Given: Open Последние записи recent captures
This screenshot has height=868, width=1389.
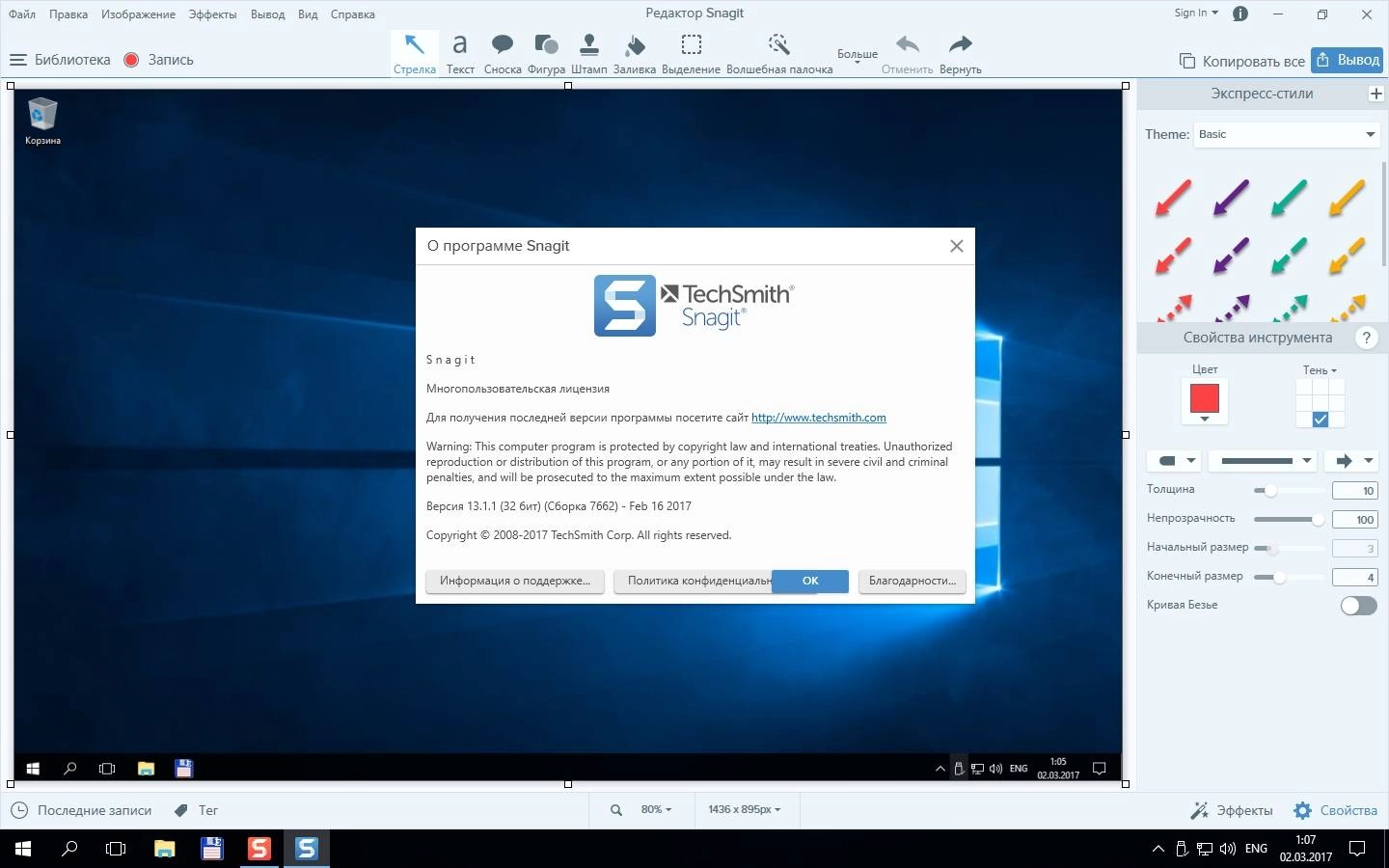Looking at the screenshot, I should [81, 810].
